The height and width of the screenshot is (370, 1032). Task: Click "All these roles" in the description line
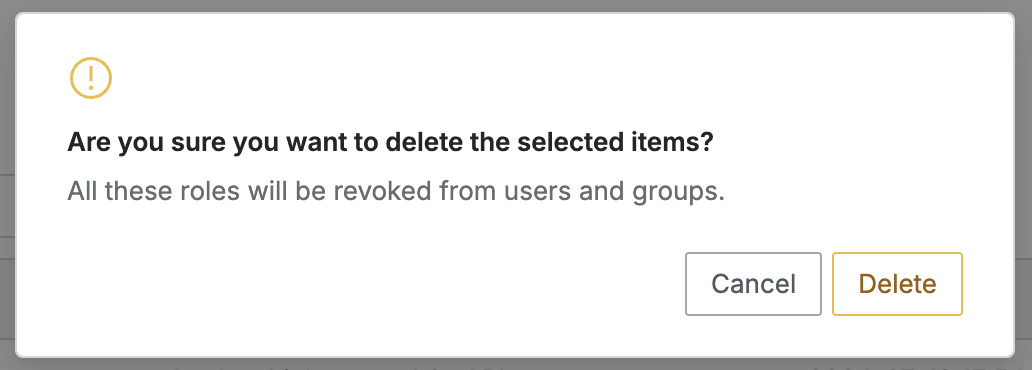click(x=154, y=192)
